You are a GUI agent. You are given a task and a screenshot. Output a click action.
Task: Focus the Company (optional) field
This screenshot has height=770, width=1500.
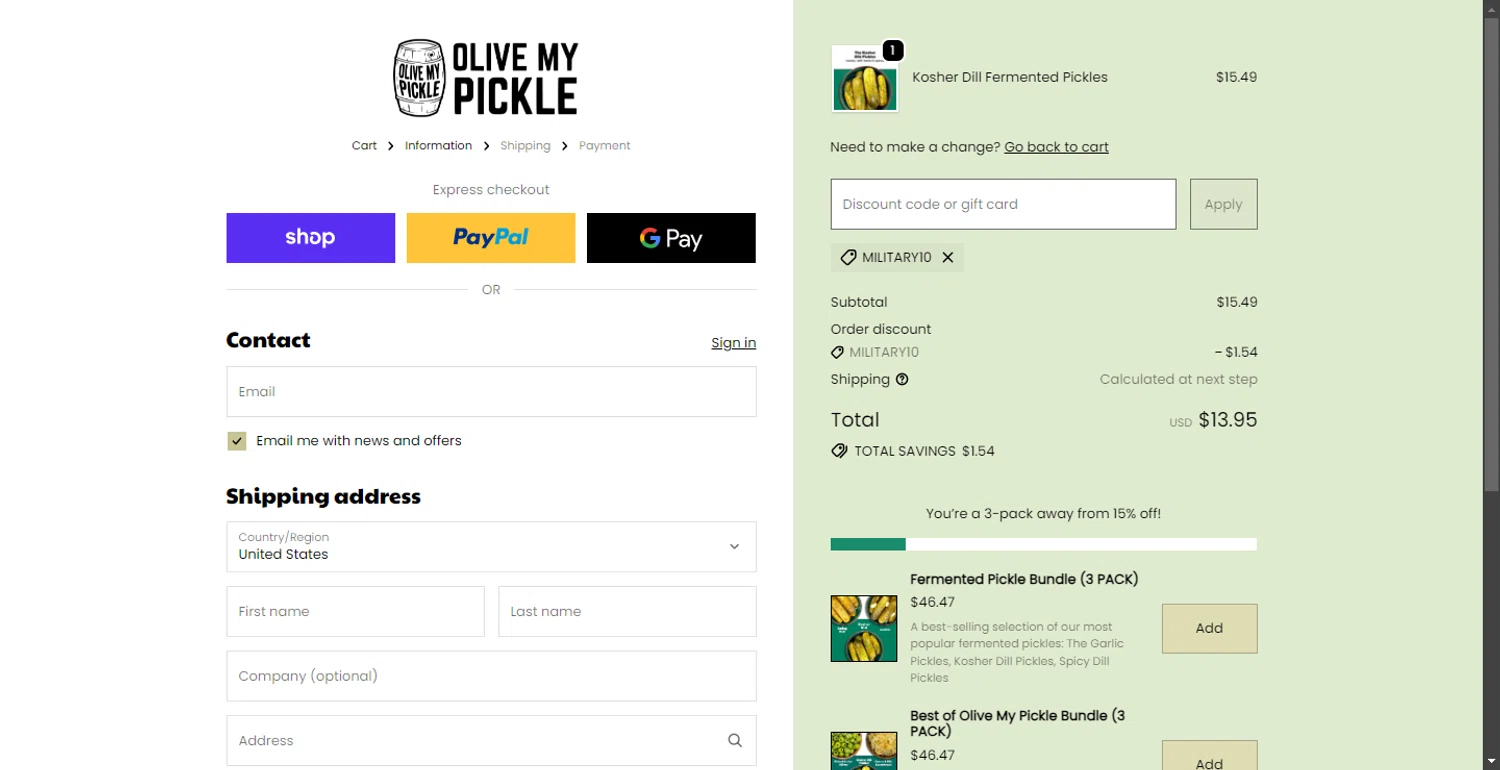click(x=491, y=676)
